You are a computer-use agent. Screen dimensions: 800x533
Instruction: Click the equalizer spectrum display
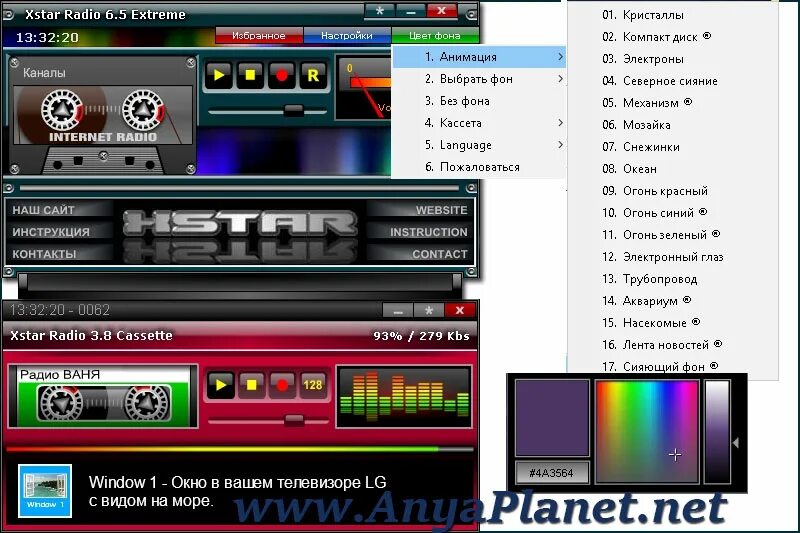(x=404, y=396)
